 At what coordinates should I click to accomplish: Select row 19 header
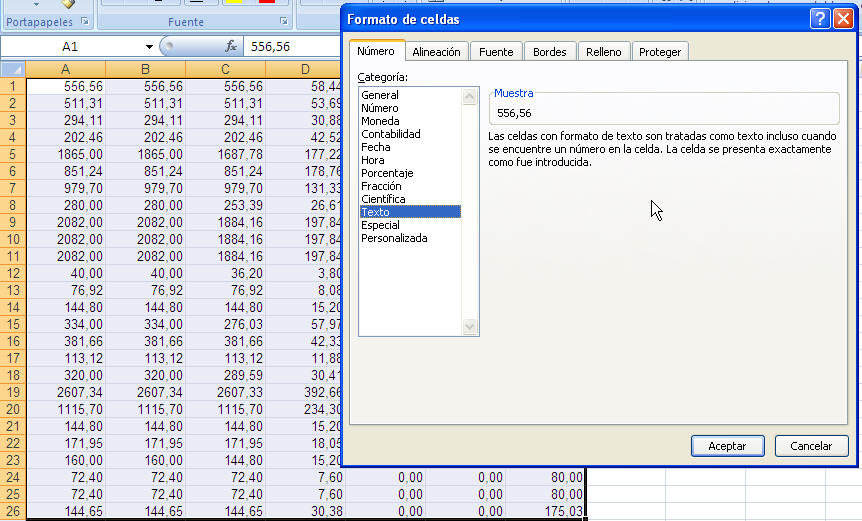click(x=13, y=392)
